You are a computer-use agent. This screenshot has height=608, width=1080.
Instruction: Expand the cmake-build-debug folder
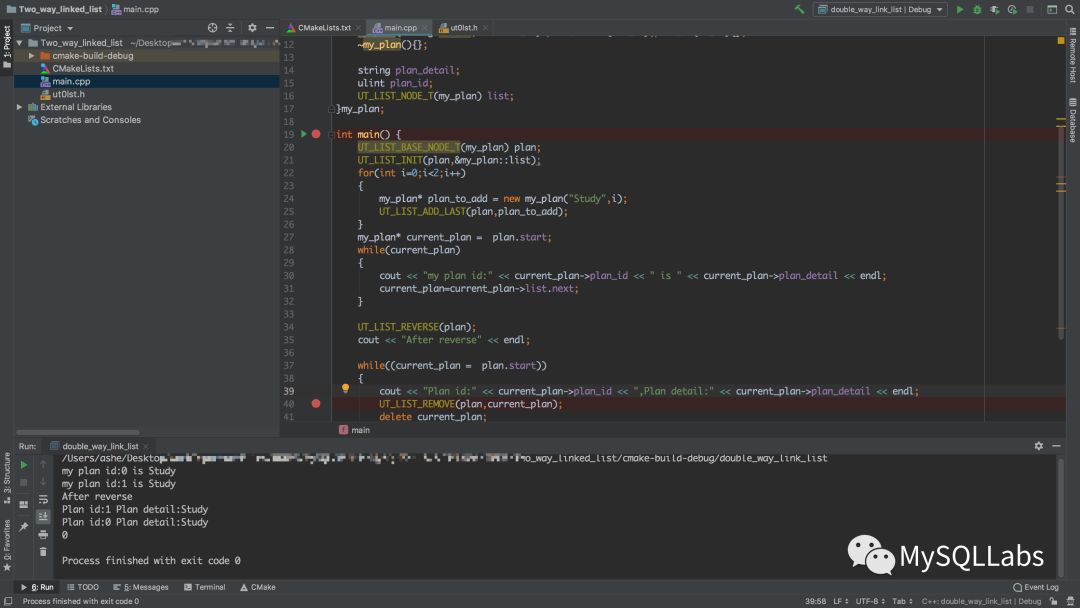tap(32, 56)
